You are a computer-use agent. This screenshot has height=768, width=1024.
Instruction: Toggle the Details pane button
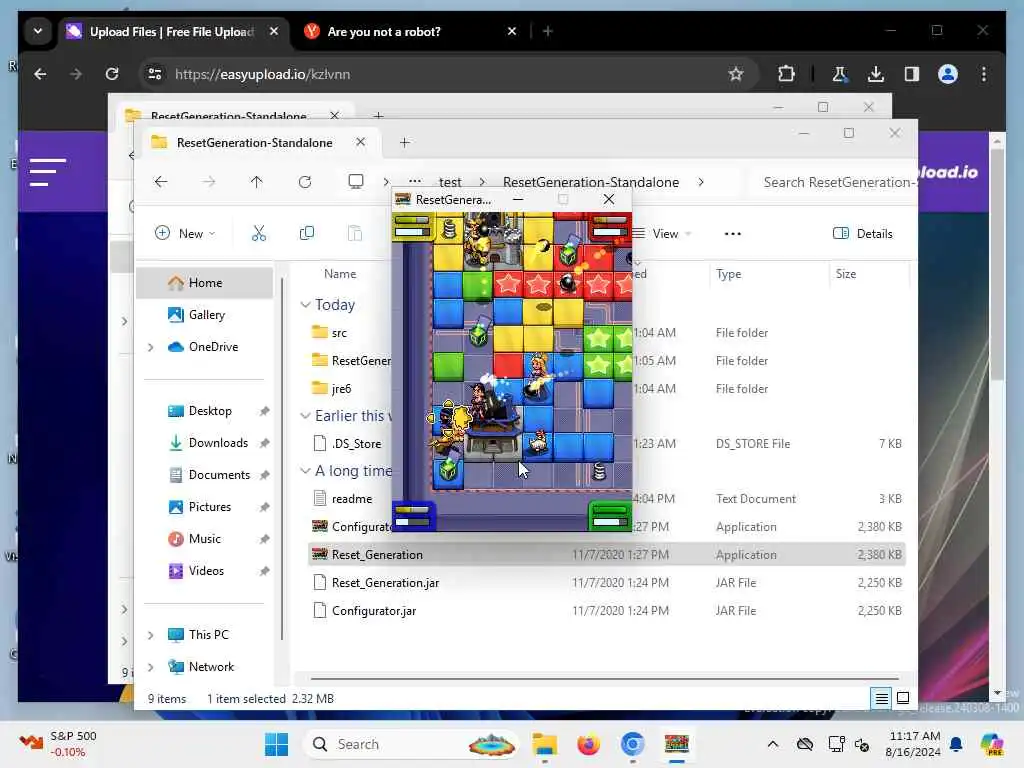[x=863, y=233]
